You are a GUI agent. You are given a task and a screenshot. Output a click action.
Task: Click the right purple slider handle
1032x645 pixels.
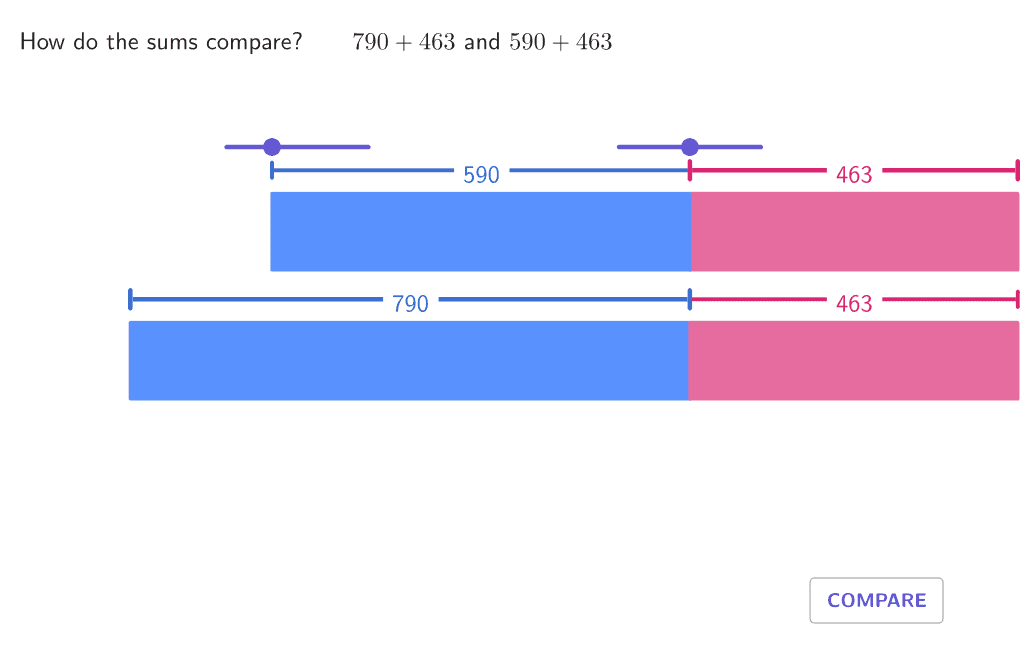[x=690, y=147]
